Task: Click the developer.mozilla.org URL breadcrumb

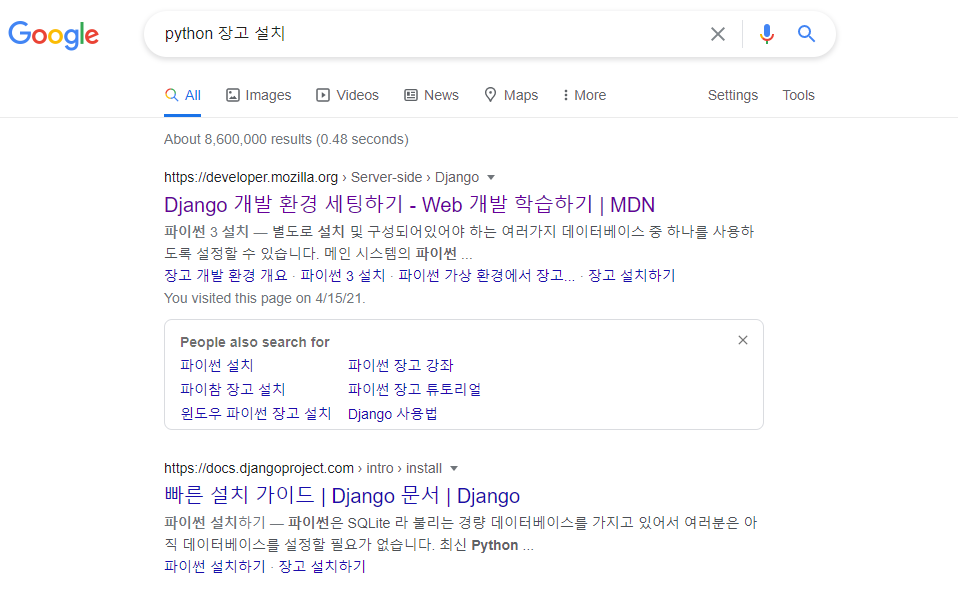Action: pyautogui.click(x=321, y=178)
